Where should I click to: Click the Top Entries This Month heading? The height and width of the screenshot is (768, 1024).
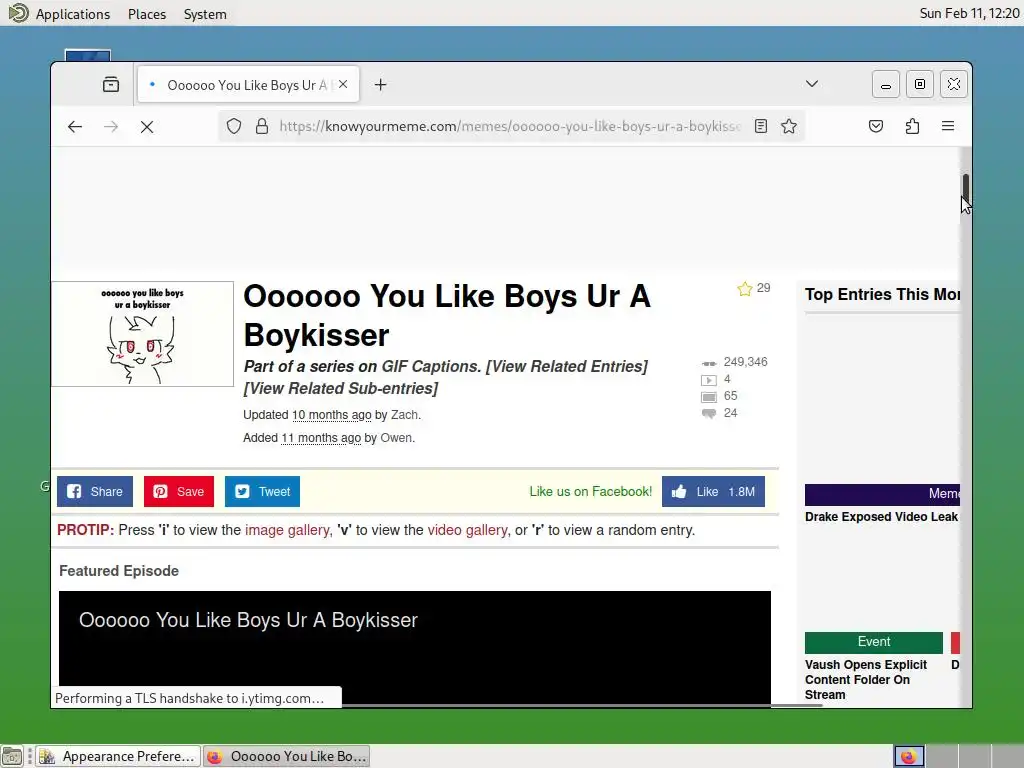(x=882, y=295)
